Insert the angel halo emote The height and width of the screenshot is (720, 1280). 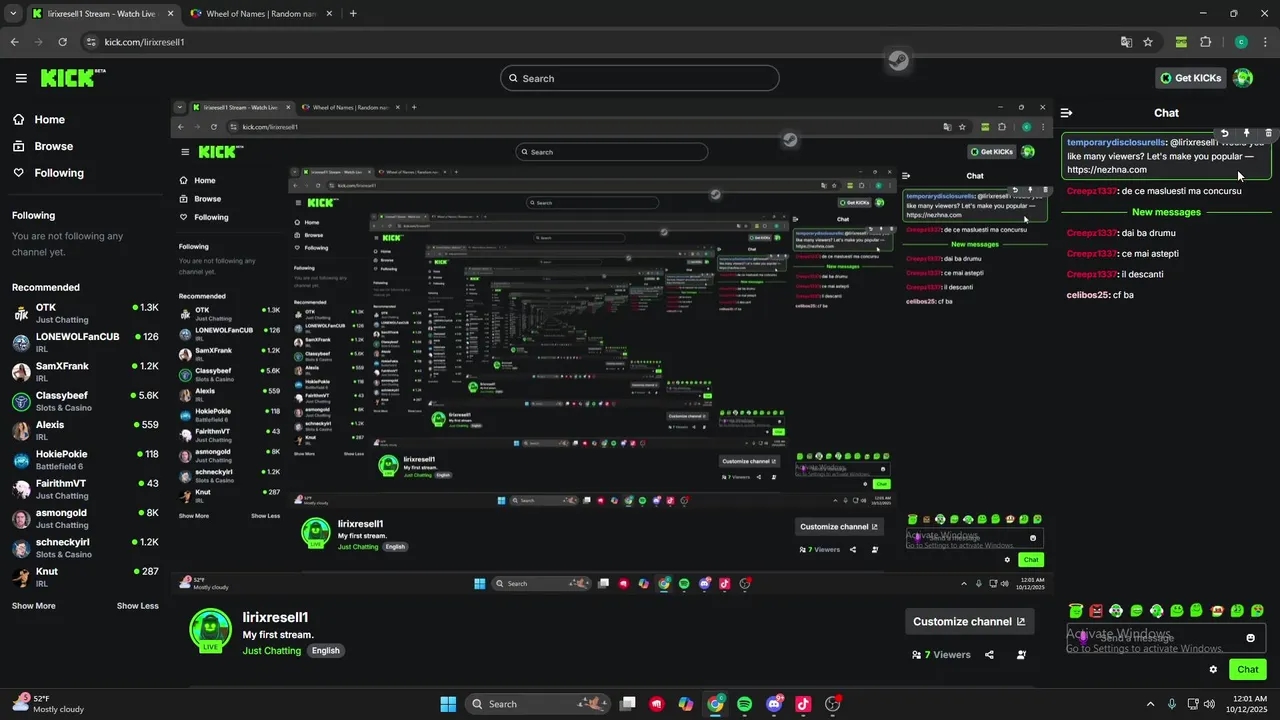click(1076, 611)
